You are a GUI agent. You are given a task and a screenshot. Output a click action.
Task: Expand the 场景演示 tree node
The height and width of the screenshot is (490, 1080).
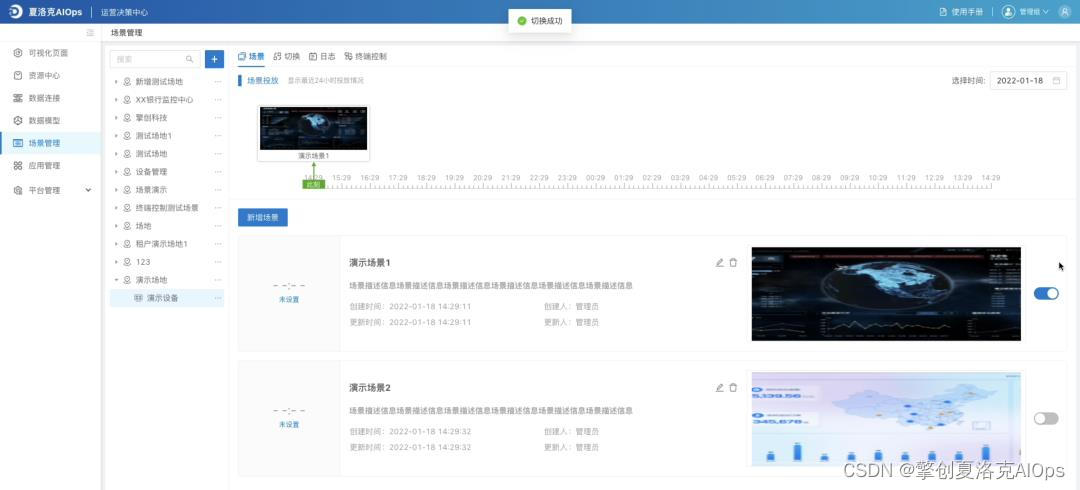pos(116,190)
